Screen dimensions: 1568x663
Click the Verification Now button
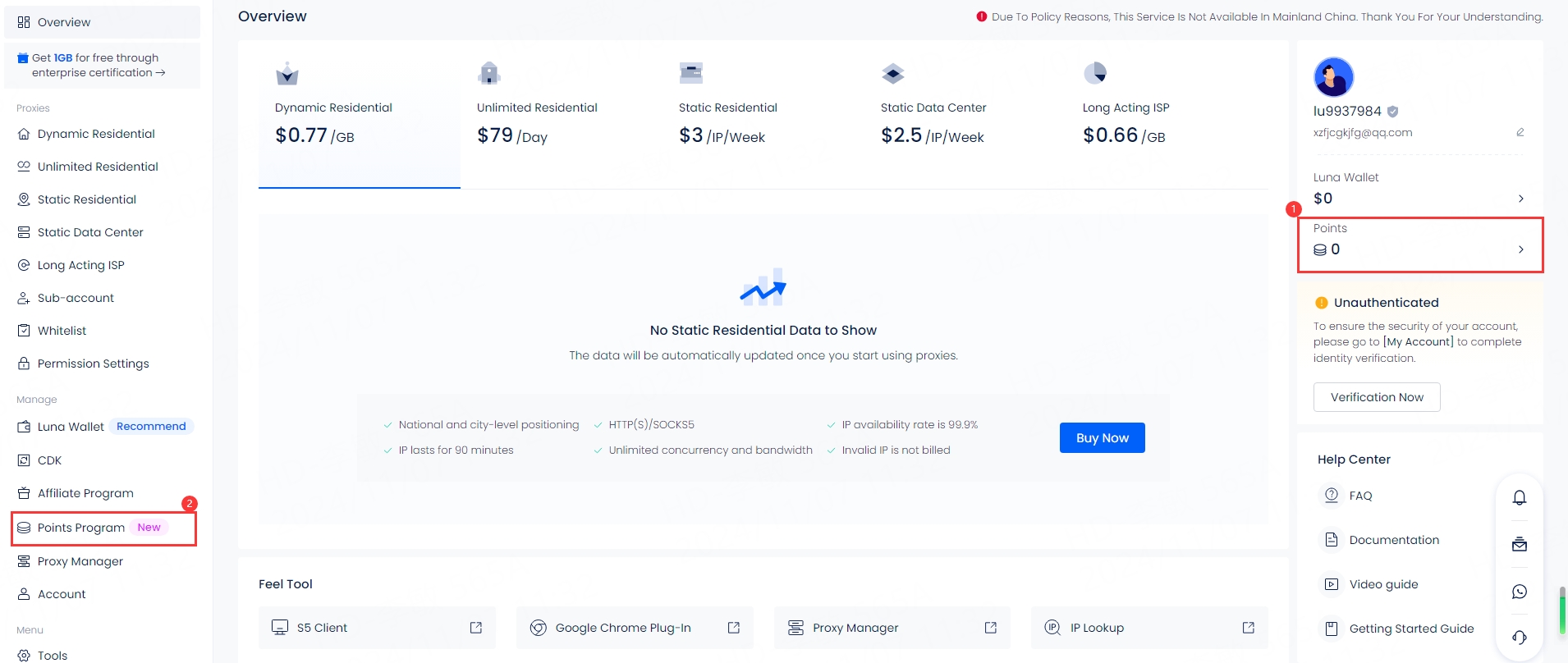1376,397
